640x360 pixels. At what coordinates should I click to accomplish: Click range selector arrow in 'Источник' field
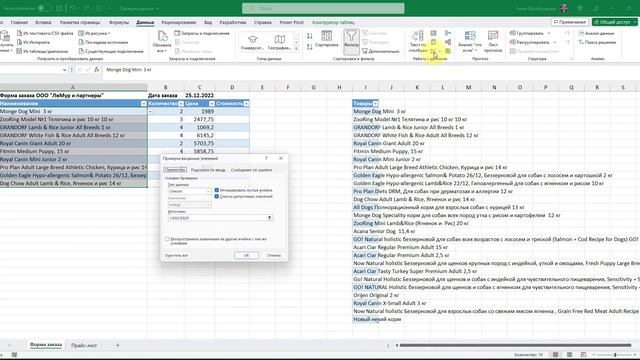coord(269,218)
